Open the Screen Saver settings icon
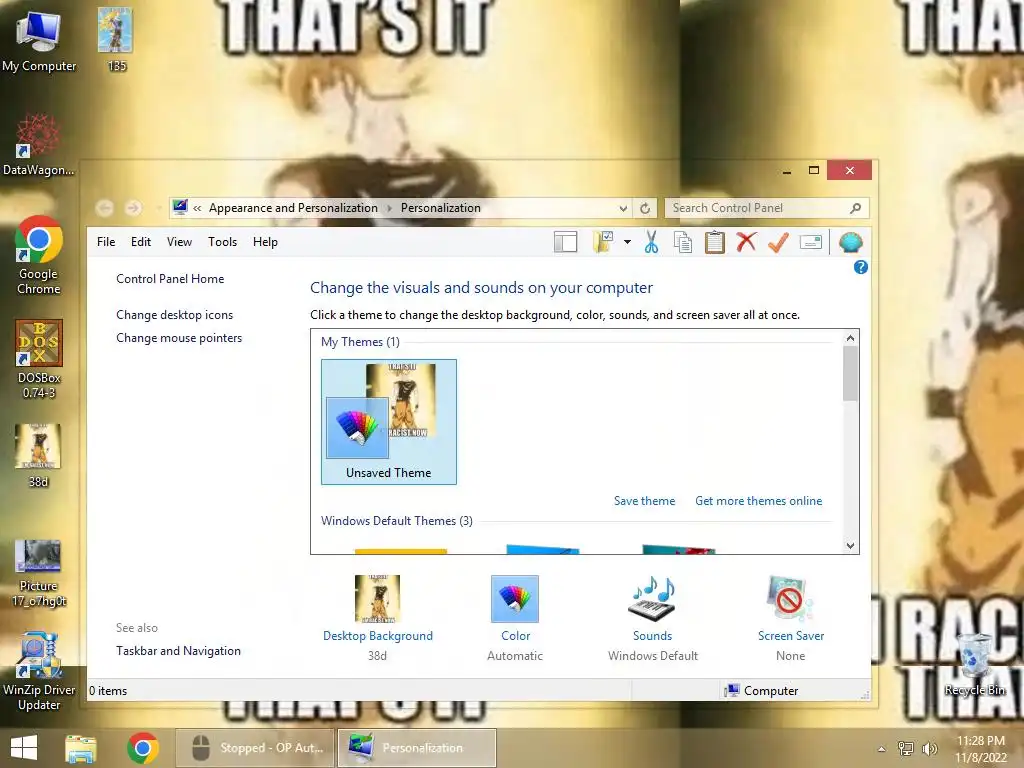Image resolution: width=1024 pixels, height=768 pixels. [790, 598]
